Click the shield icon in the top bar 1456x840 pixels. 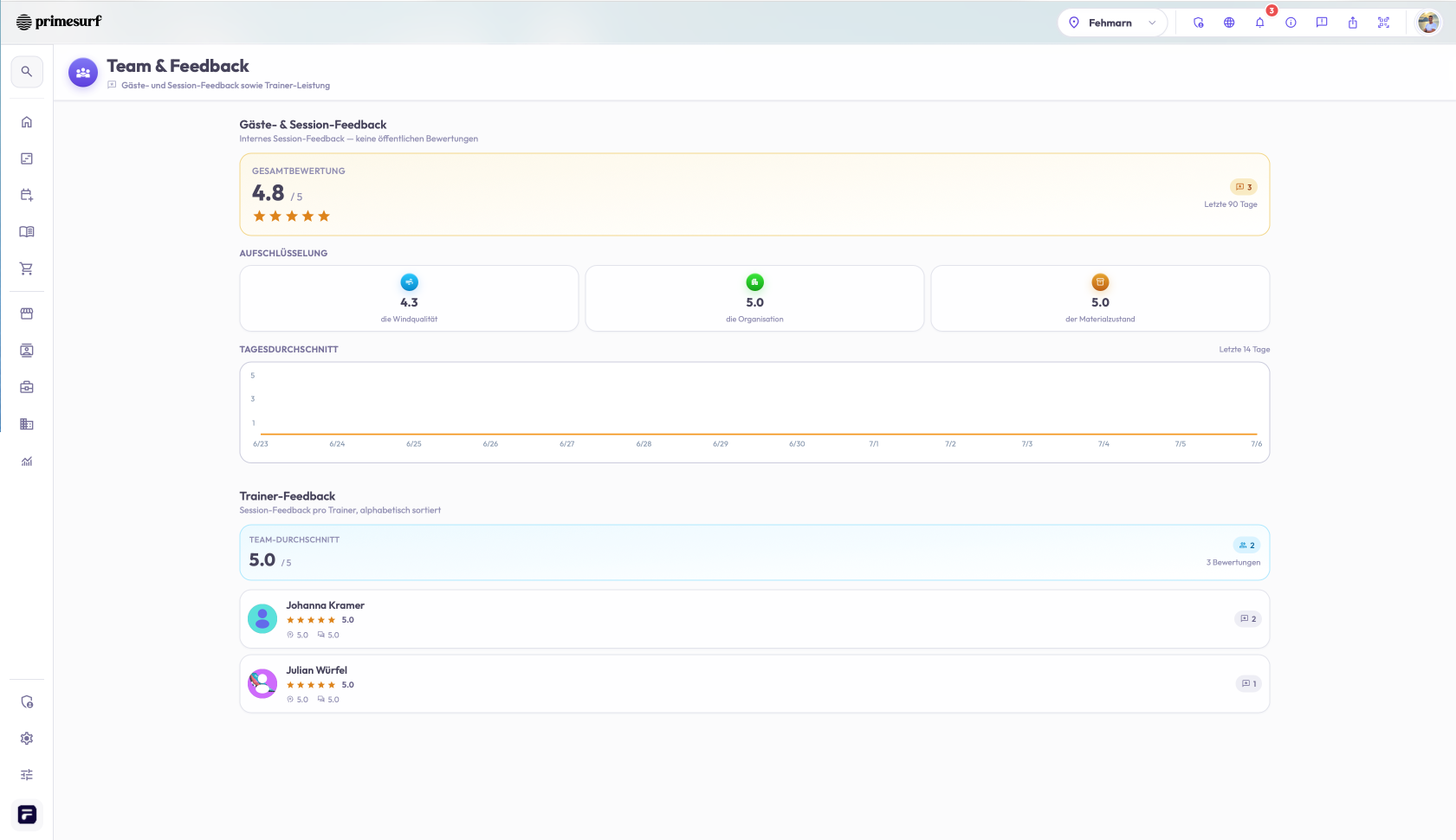[x=1198, y=23]
